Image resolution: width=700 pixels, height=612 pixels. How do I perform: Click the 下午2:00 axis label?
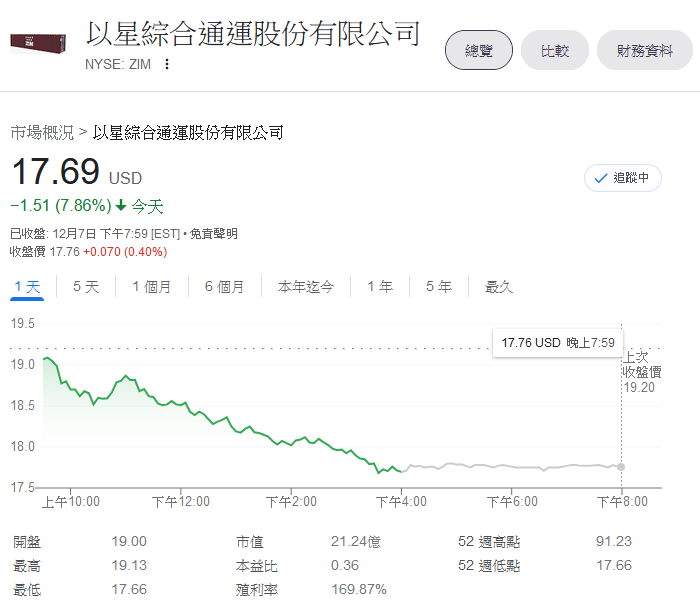[291, 502]
